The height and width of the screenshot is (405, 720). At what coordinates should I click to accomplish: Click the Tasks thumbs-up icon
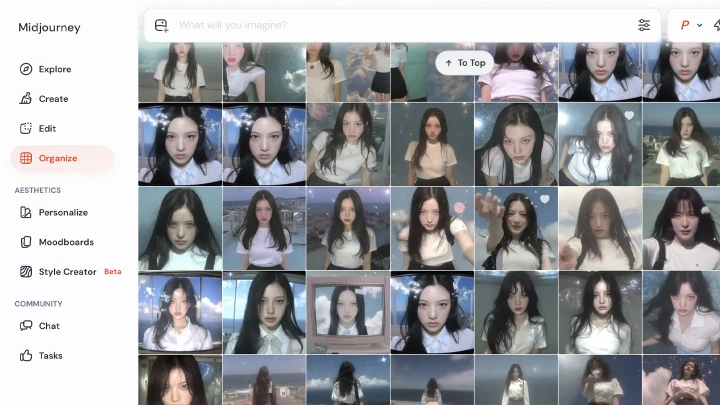tap(26, 355)
